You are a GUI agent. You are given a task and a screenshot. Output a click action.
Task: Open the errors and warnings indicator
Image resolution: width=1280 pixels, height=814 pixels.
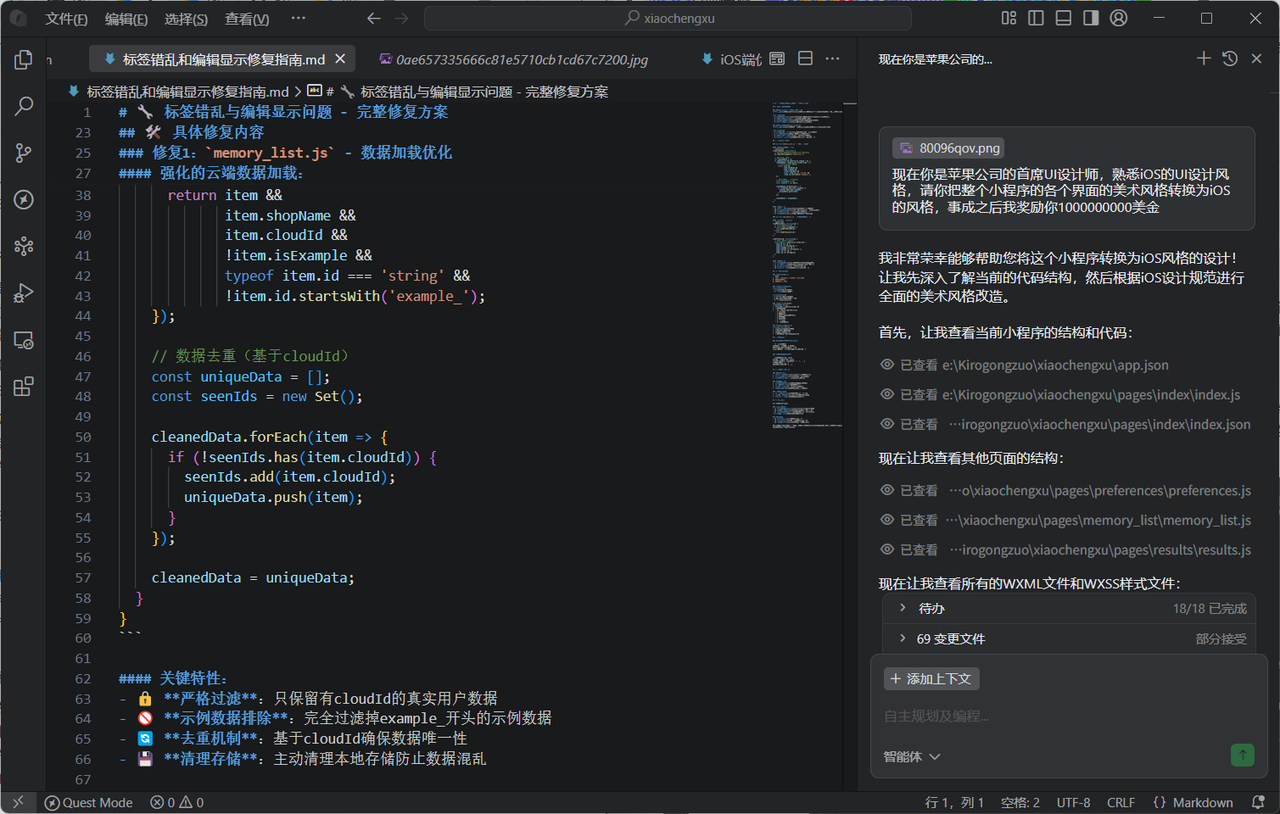[x=177, y=802]
